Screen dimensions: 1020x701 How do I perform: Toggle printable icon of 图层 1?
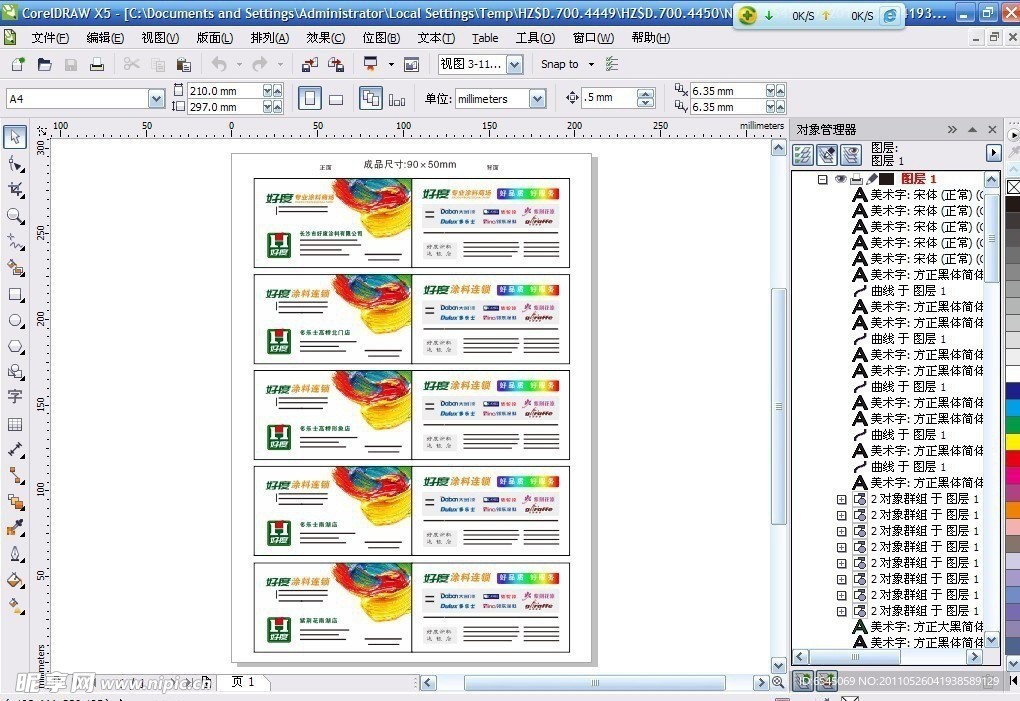(856, 179)
